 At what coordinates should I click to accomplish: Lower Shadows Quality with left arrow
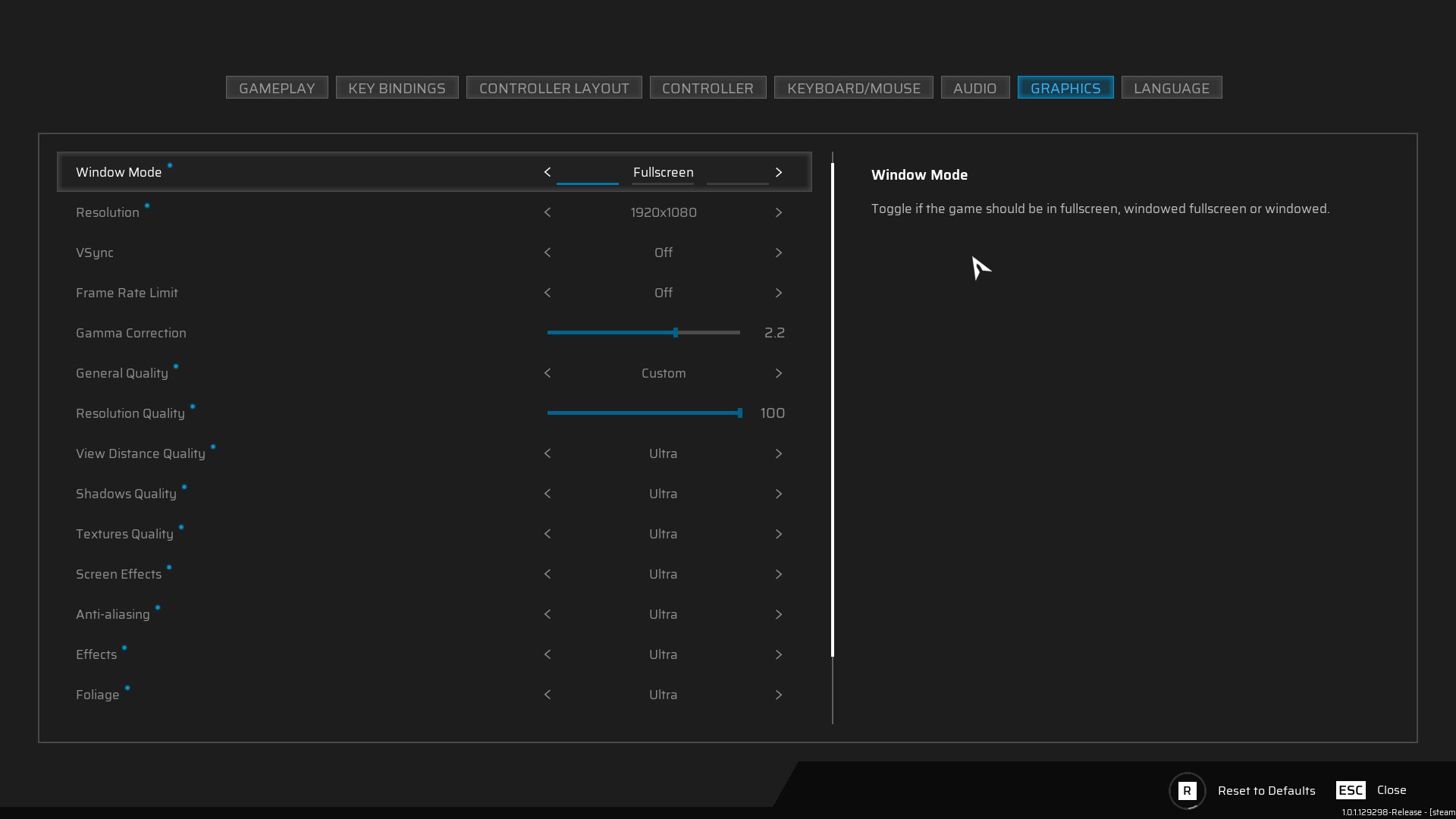(x=547, y=494)
